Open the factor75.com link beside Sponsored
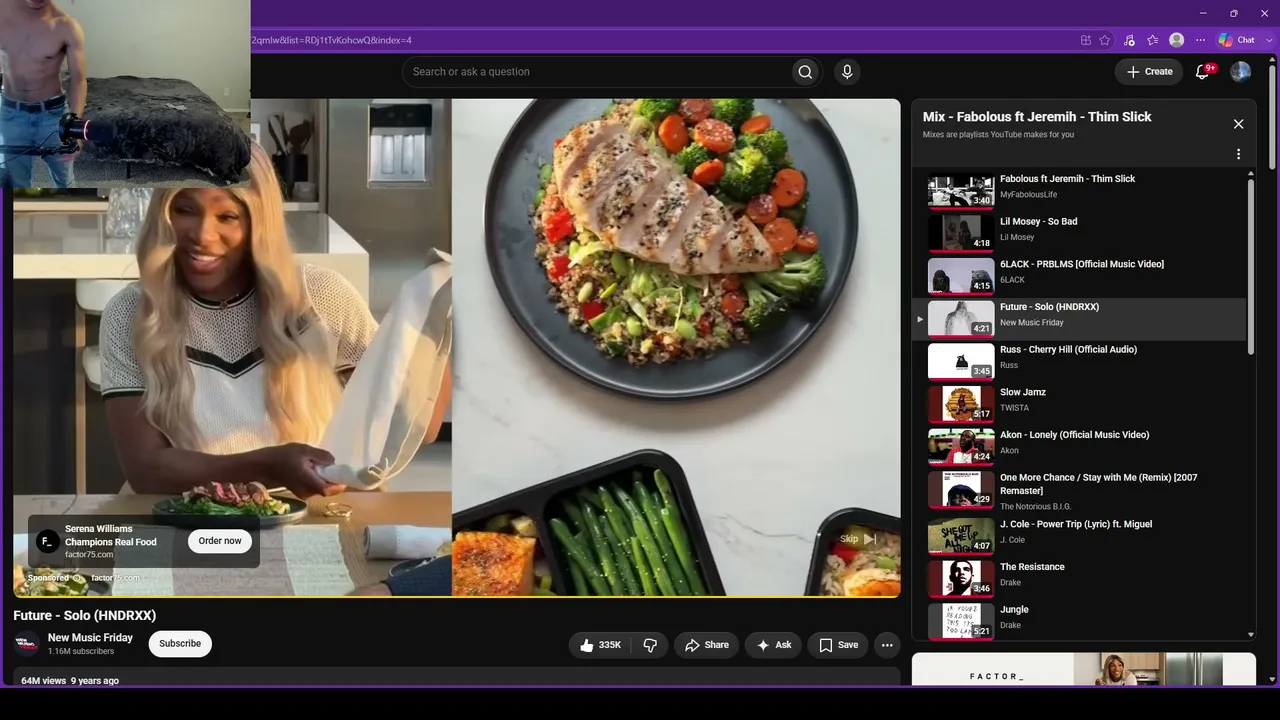This screenshot has height=720, width=1280. coord(115,578)
